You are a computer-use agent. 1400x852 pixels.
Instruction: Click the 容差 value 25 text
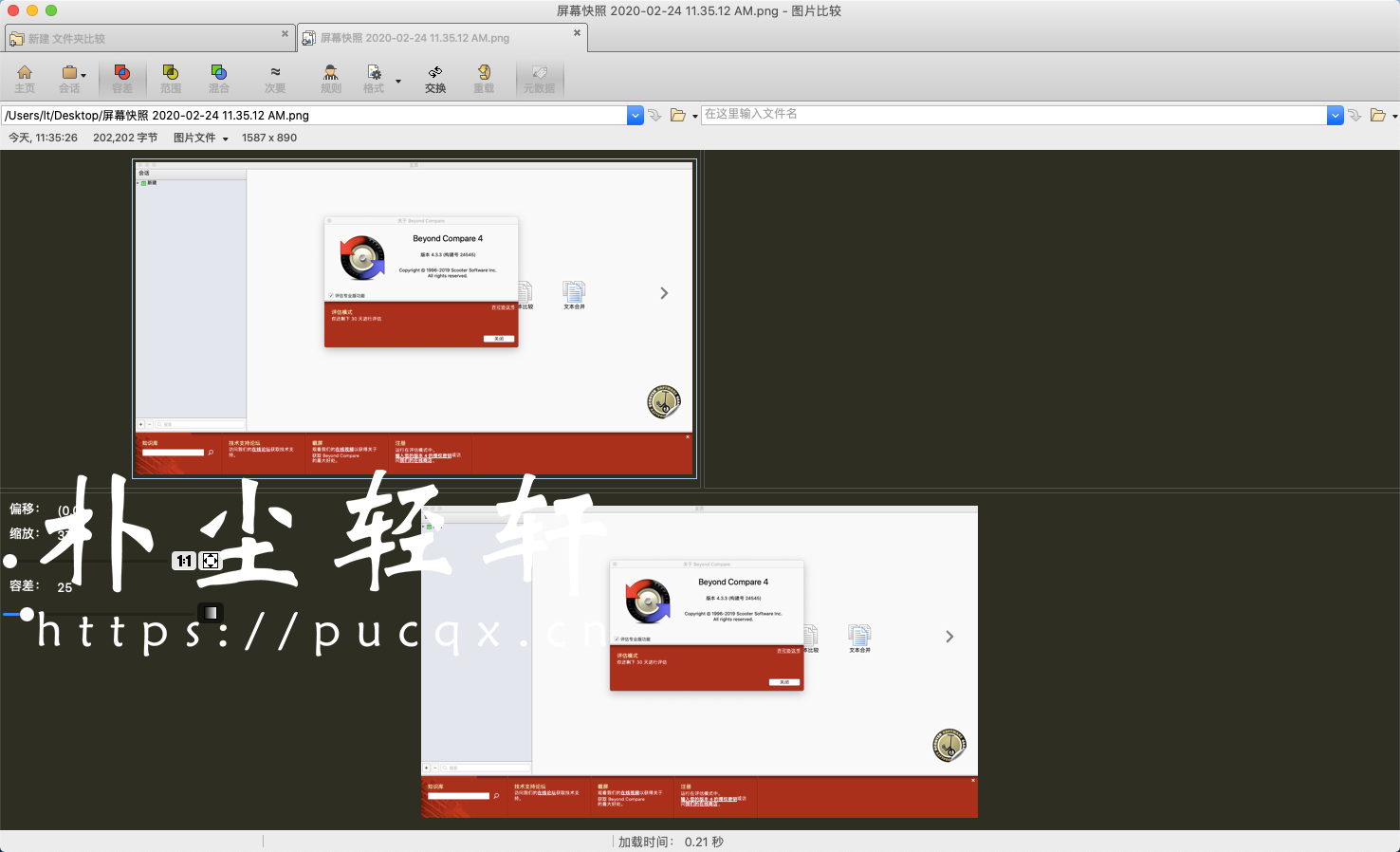pos(64,587)
